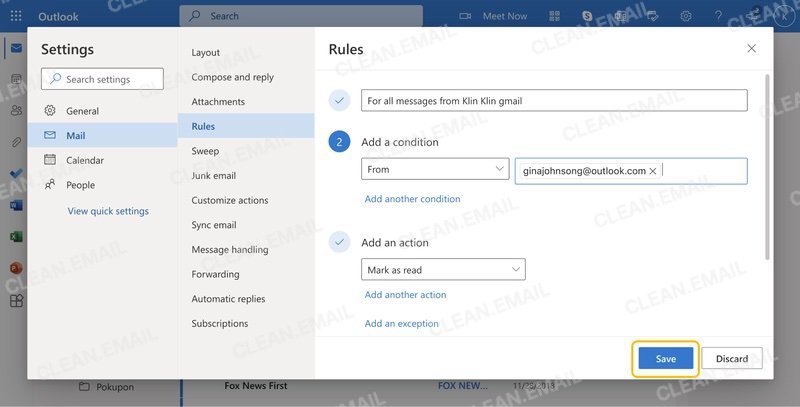Image resolution: width=800 pixels, height=407 pixels.
Task: Open Word icon in left app rail
Action: point(16,206)
